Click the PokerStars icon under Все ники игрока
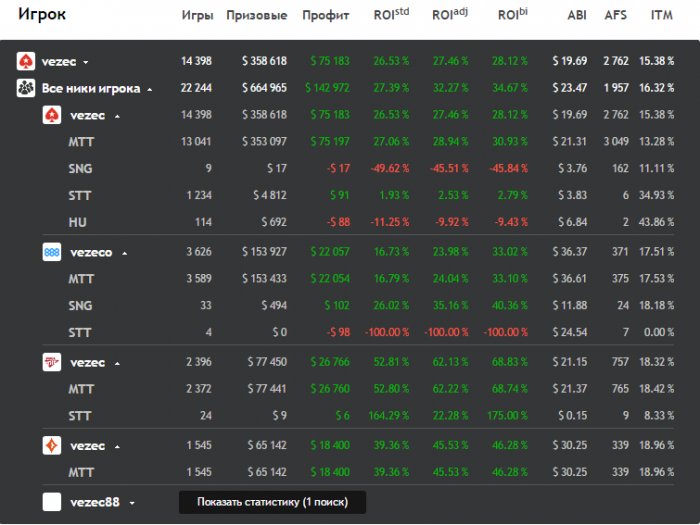This screenshot has width=700, height=525. 52,116
